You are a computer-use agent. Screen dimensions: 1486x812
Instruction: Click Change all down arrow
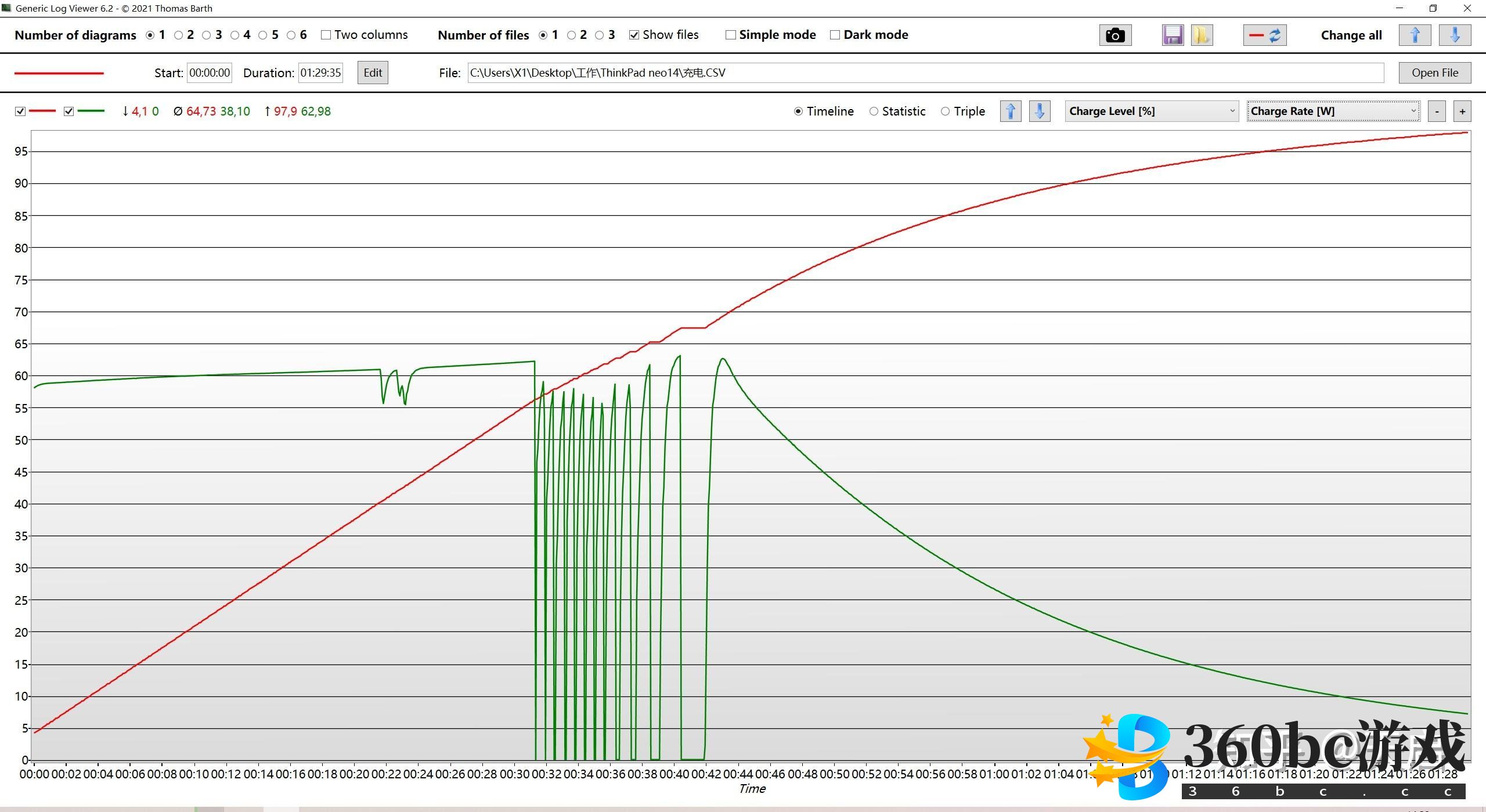[x=1455, y=35]
